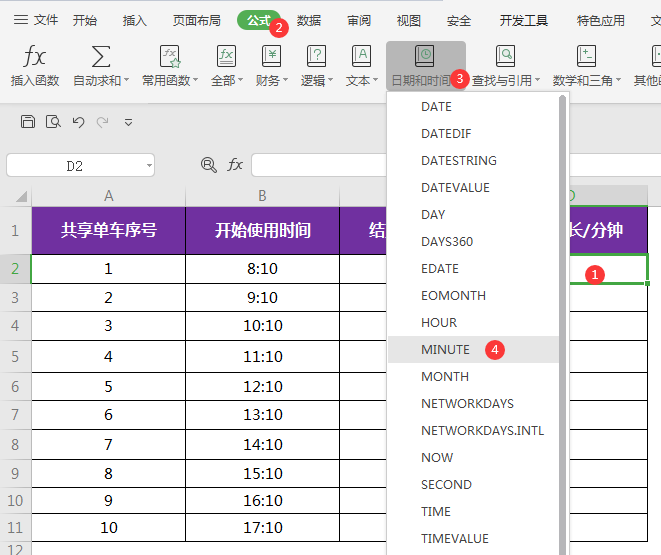The width and height of the screenshot is (661, 555).
Task: Switch to the Data (数据) tab
Action: coord(309,20)
